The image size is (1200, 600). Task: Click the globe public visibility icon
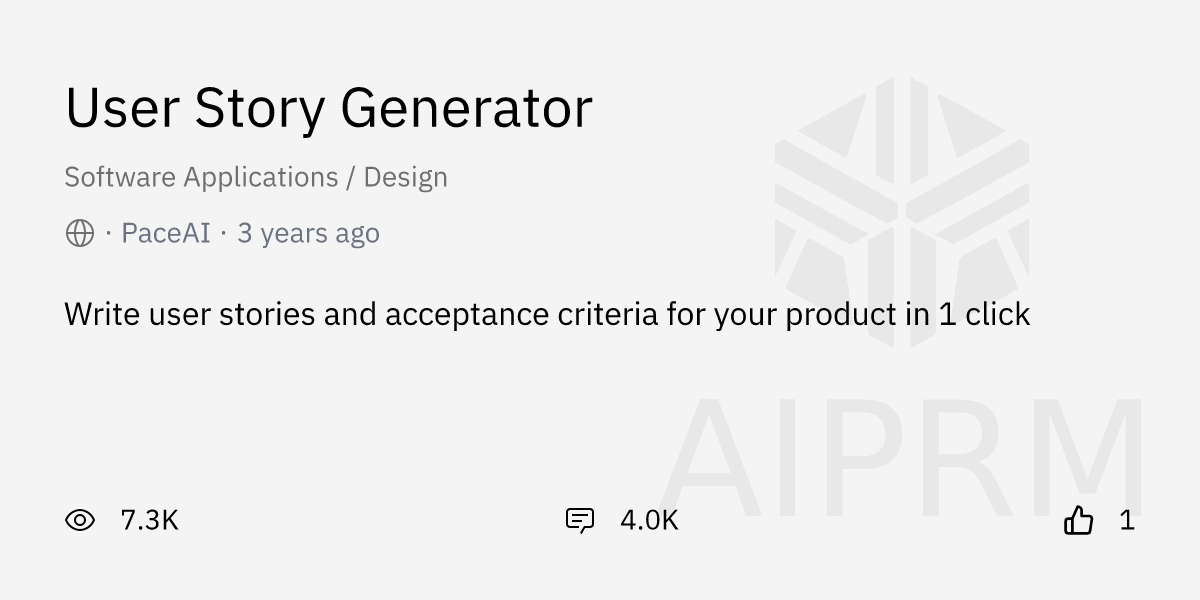pyautogui.click(x=80, y=234)
